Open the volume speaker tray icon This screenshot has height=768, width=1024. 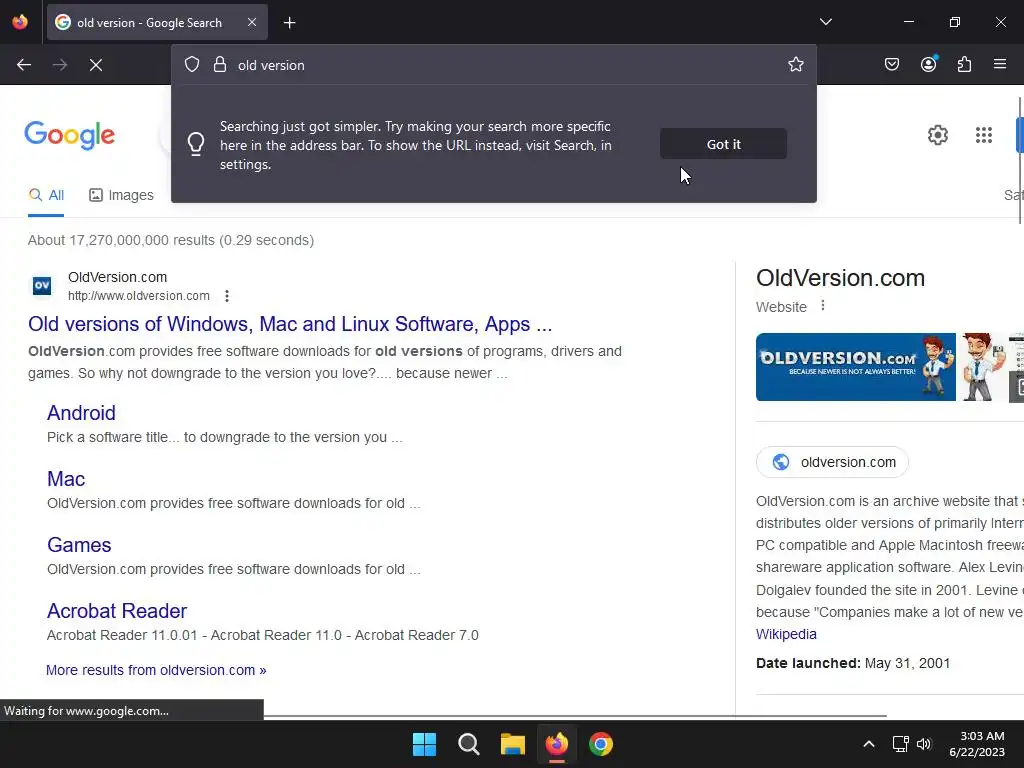point(923,744)
